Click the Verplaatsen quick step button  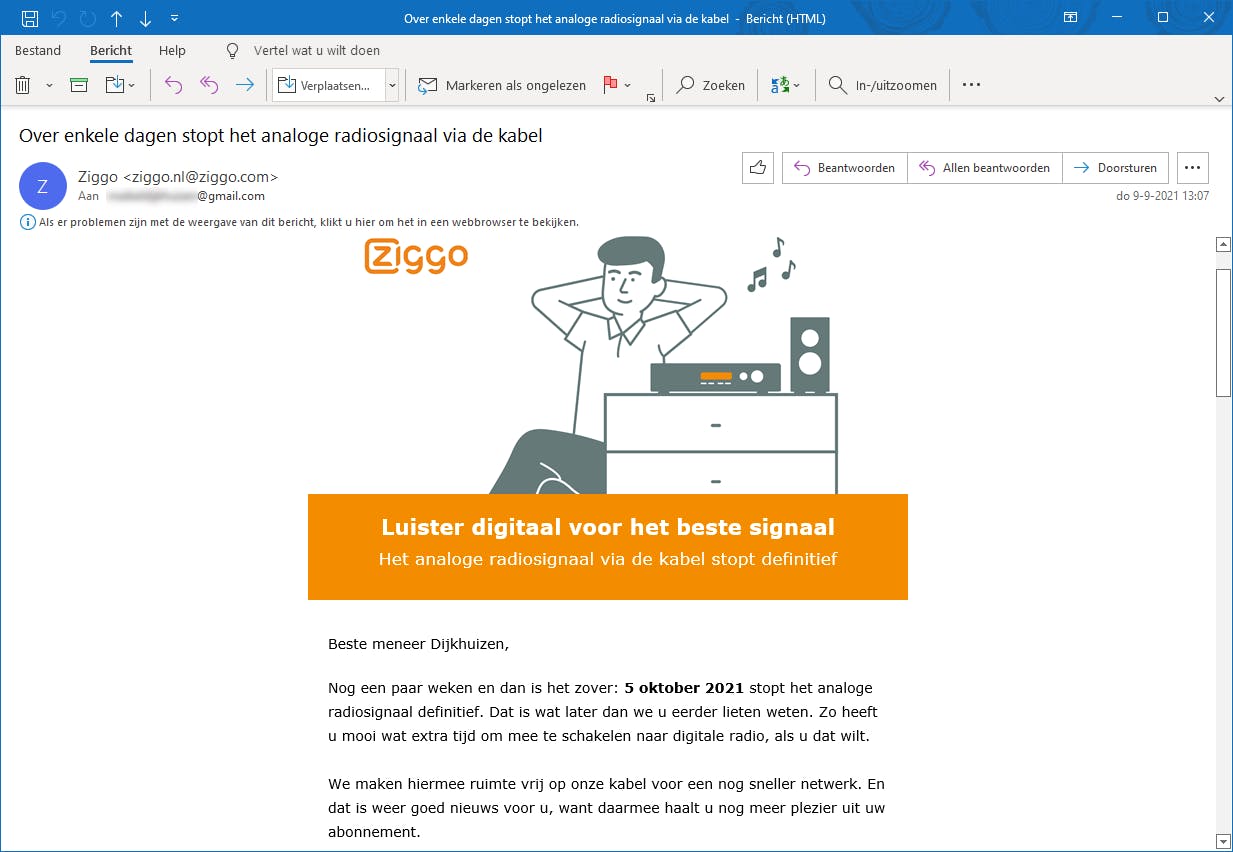click(329, 85)
